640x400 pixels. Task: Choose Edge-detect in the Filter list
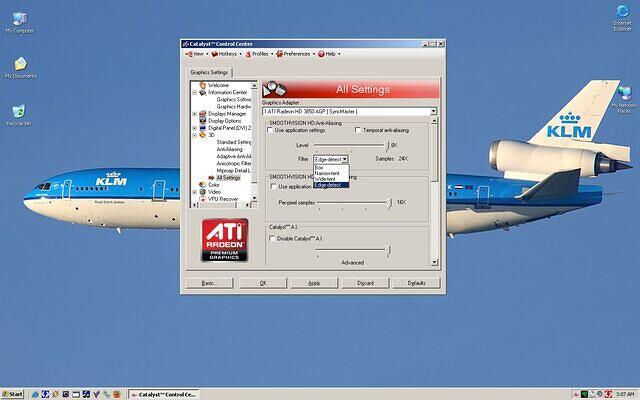click(331, 185)
